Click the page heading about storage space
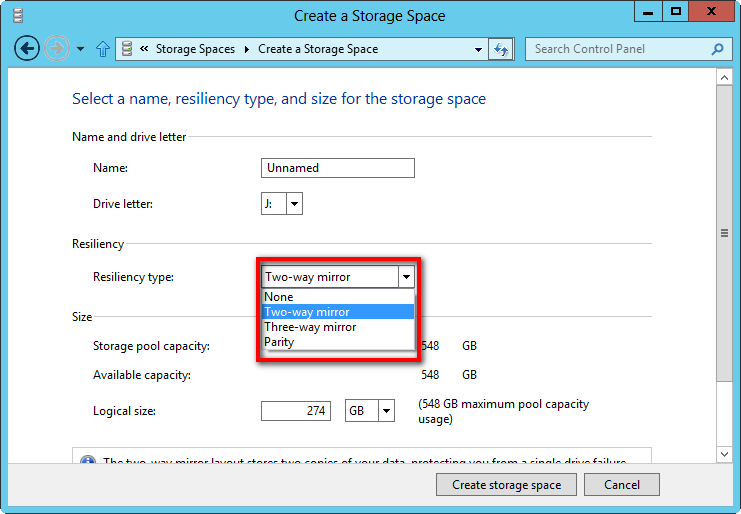The image size is (741, 514). [279, 99]
